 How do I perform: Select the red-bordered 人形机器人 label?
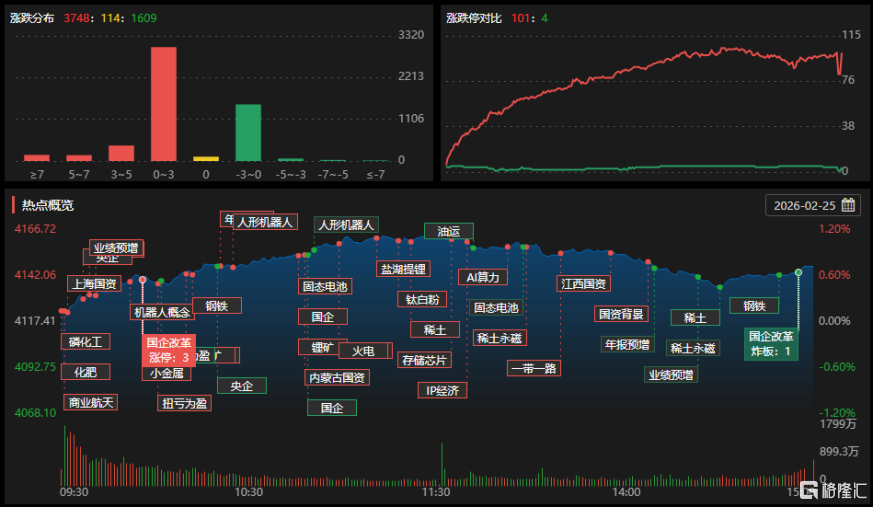tap(265, 222)
